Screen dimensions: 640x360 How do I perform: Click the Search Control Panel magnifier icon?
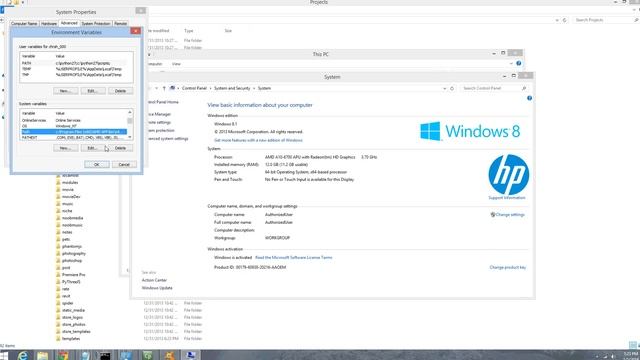(524, 88)
